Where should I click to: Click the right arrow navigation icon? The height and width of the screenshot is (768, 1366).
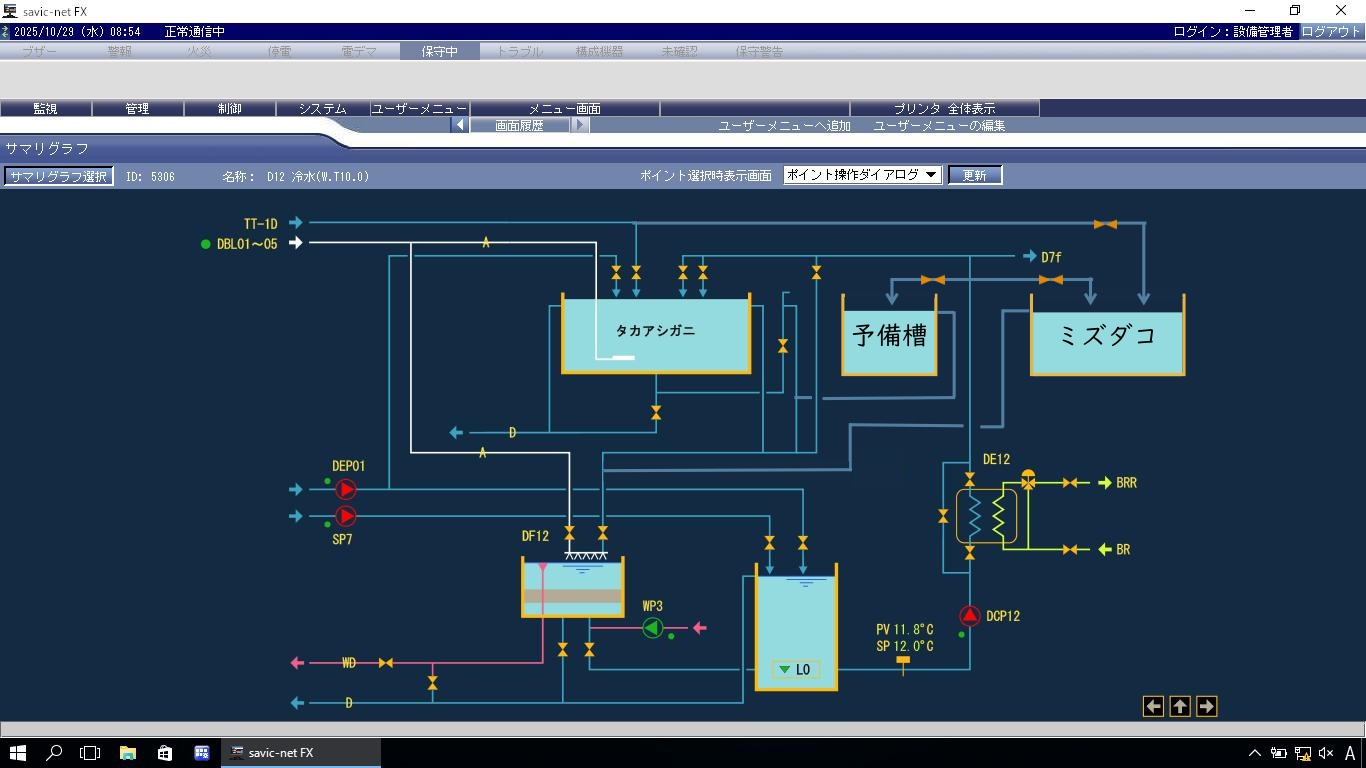tap(1206, 706)
